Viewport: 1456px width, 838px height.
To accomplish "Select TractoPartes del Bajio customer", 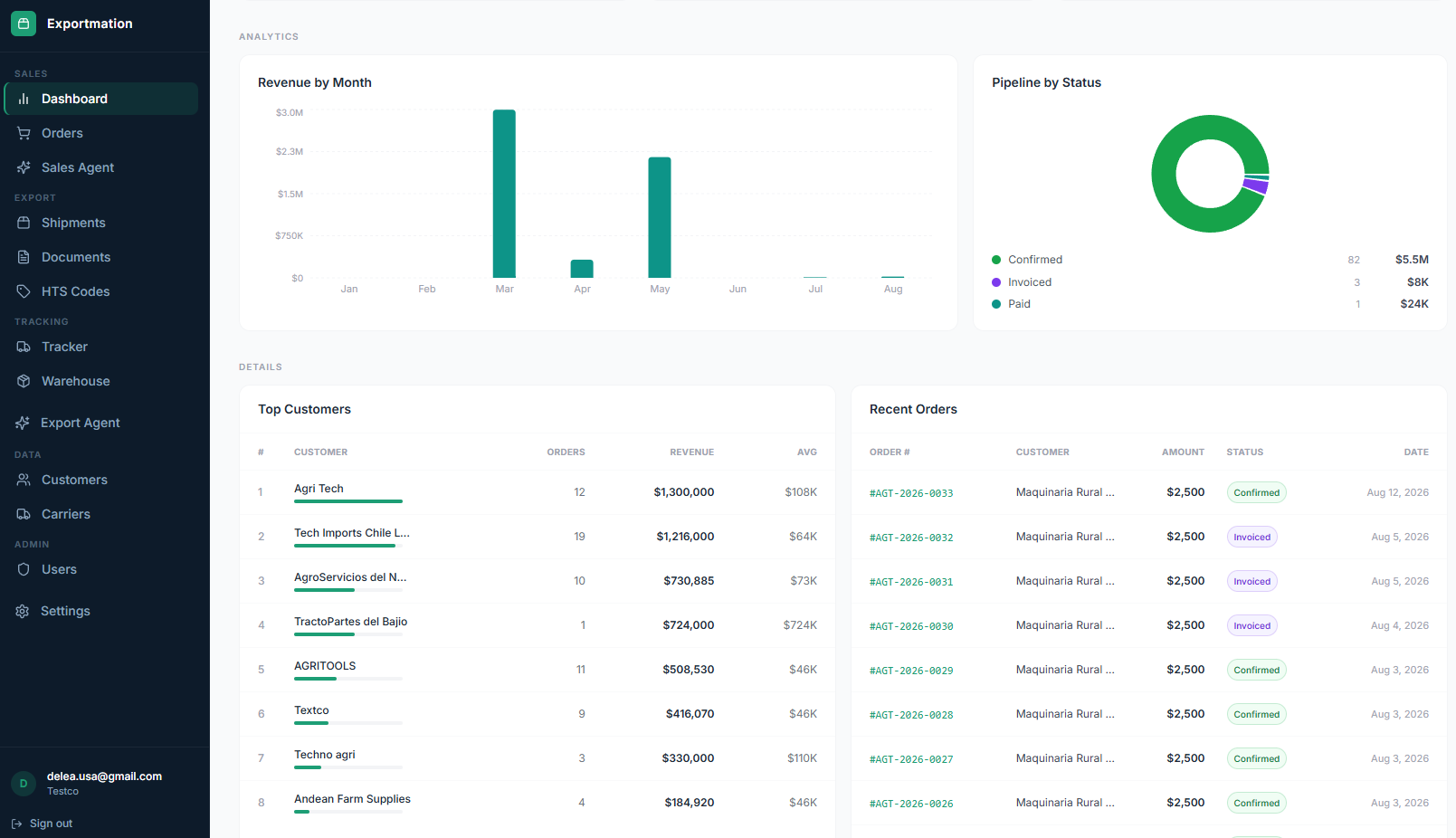I will [538, 625].
